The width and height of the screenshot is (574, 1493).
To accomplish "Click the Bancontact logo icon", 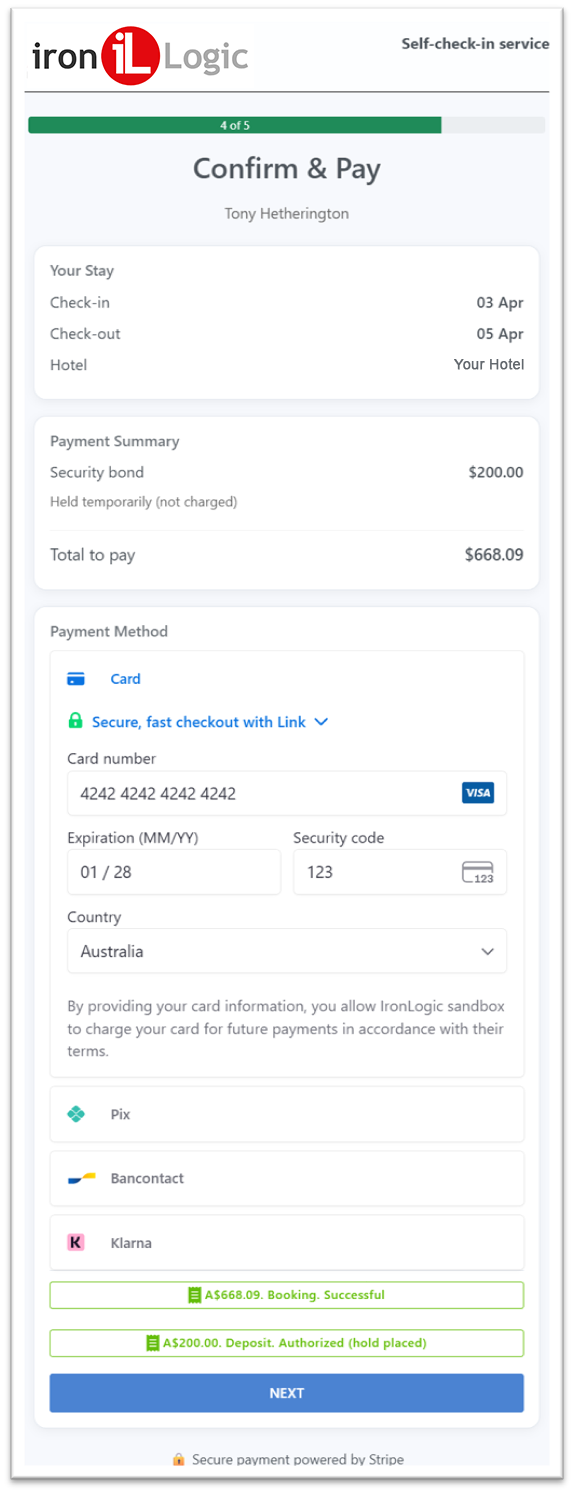I will 81,1178.
